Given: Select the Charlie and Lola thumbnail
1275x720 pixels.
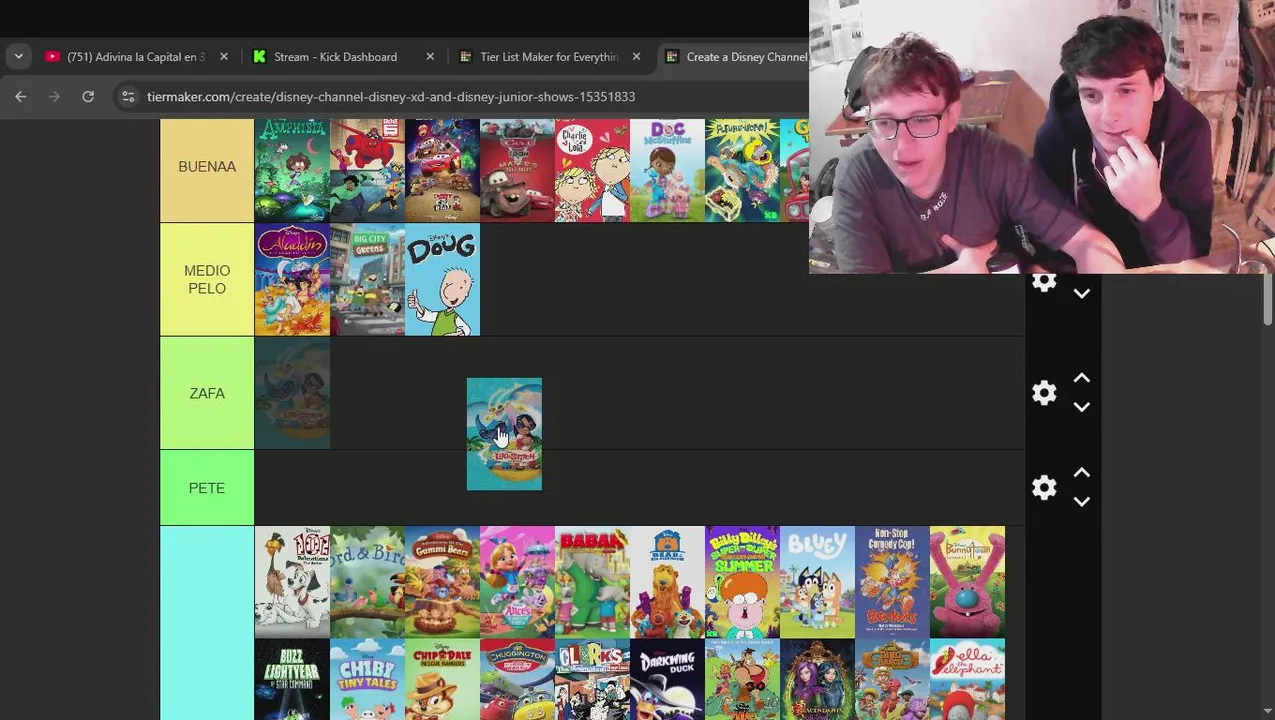Looking at the screenshot, I should [x=592, y=170].
